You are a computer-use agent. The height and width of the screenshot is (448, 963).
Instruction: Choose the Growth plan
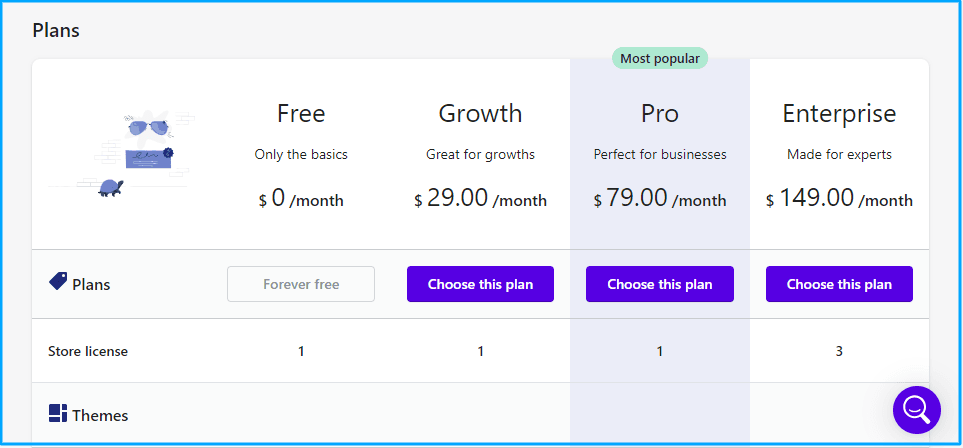pyautogui.click(x=480, y=284)
